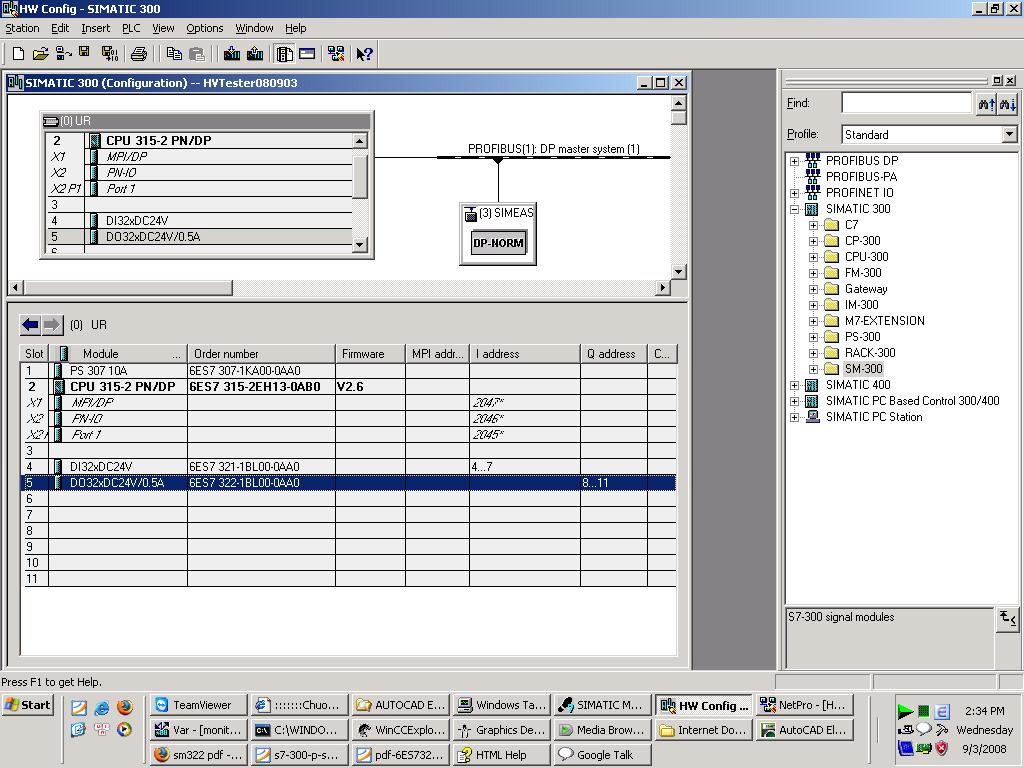The image size is (1024, 768).
Task: Click the find downward binoculars icon
Action: (x=1007, y=103)
